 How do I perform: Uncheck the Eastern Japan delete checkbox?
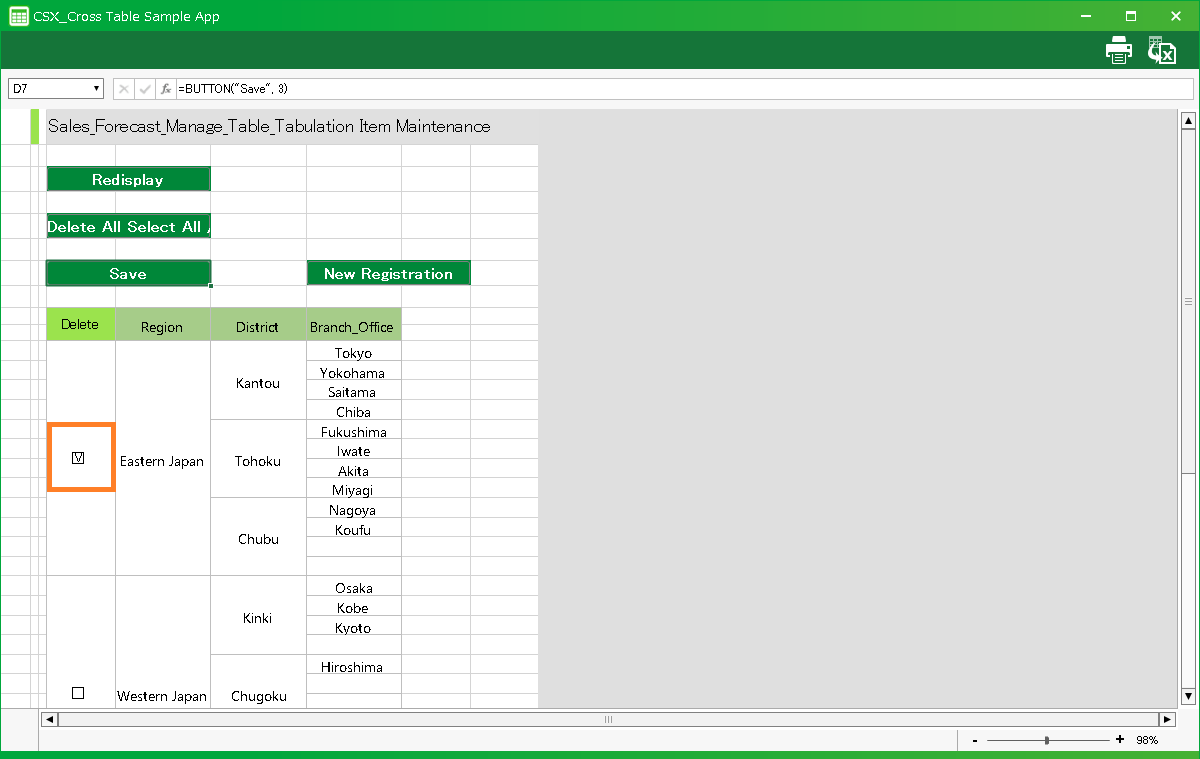(78, 458)
